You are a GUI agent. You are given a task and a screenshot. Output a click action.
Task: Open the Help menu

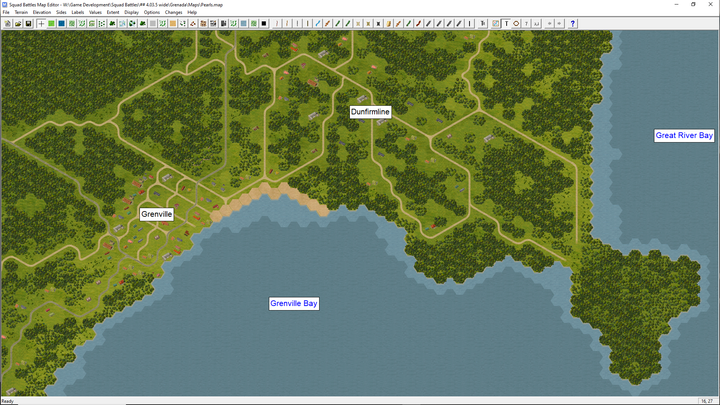[192, 12]
